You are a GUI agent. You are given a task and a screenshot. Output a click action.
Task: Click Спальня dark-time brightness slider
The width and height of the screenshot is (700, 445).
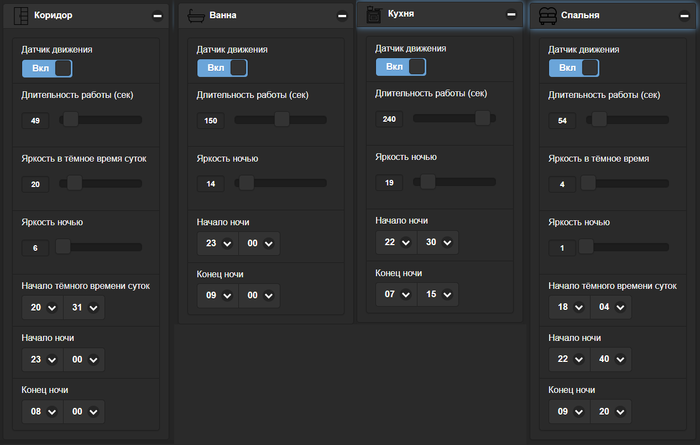coord(625,183)
